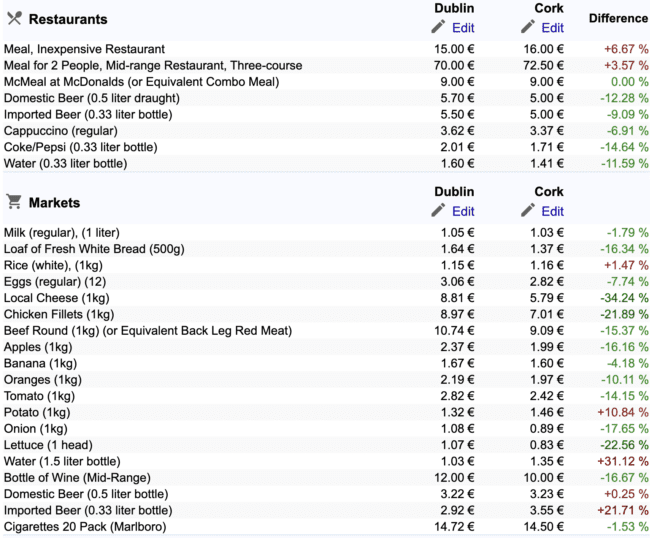The height and width of the screenshot is (538, 660).
Task: Select the Water (1.5 liter bottle) row
Action: [x=326, y=461]
